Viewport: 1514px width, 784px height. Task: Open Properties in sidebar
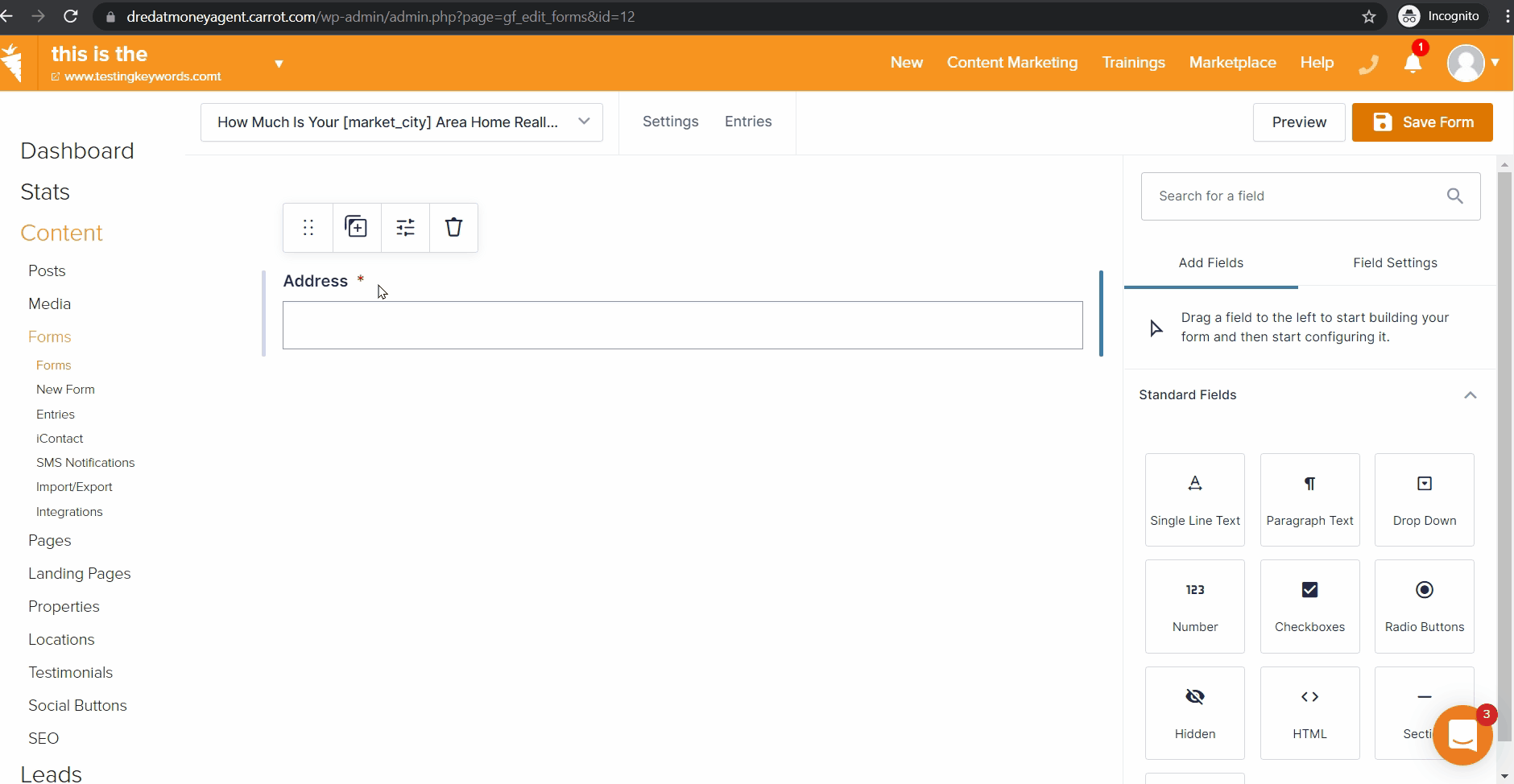pos(64,607)
